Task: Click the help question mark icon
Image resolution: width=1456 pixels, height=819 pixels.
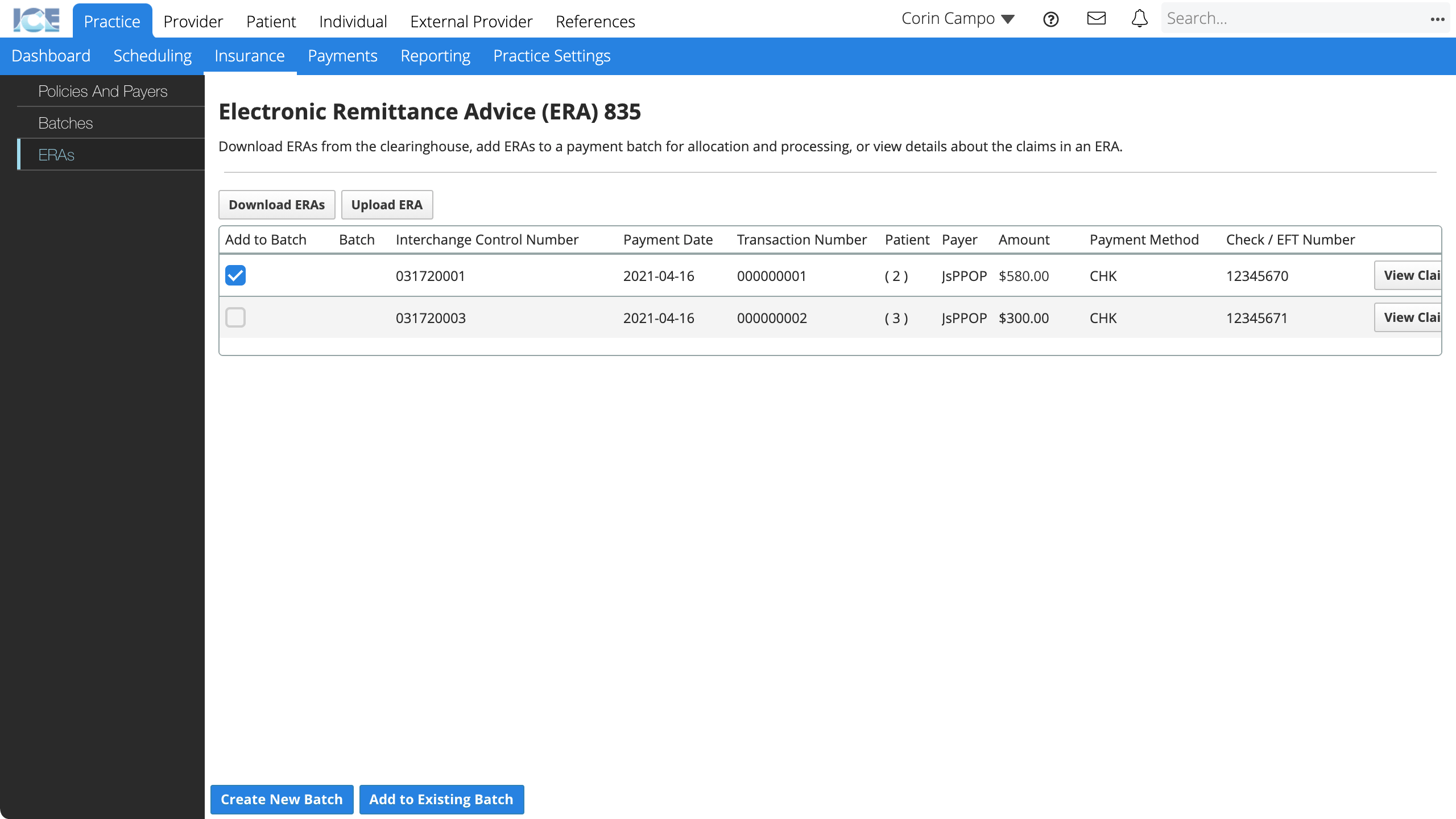Action: pyautogui.click(x=1050, y=19)
